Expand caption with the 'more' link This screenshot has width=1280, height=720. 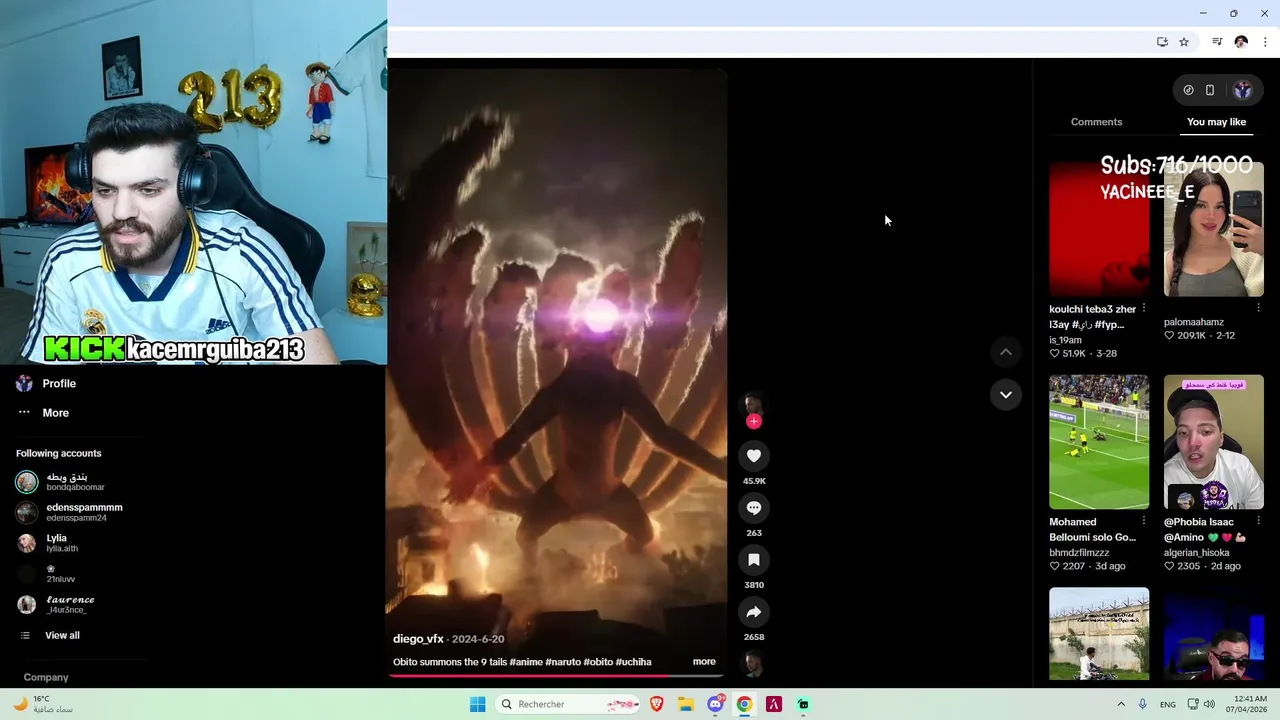[x=704, y=662]
